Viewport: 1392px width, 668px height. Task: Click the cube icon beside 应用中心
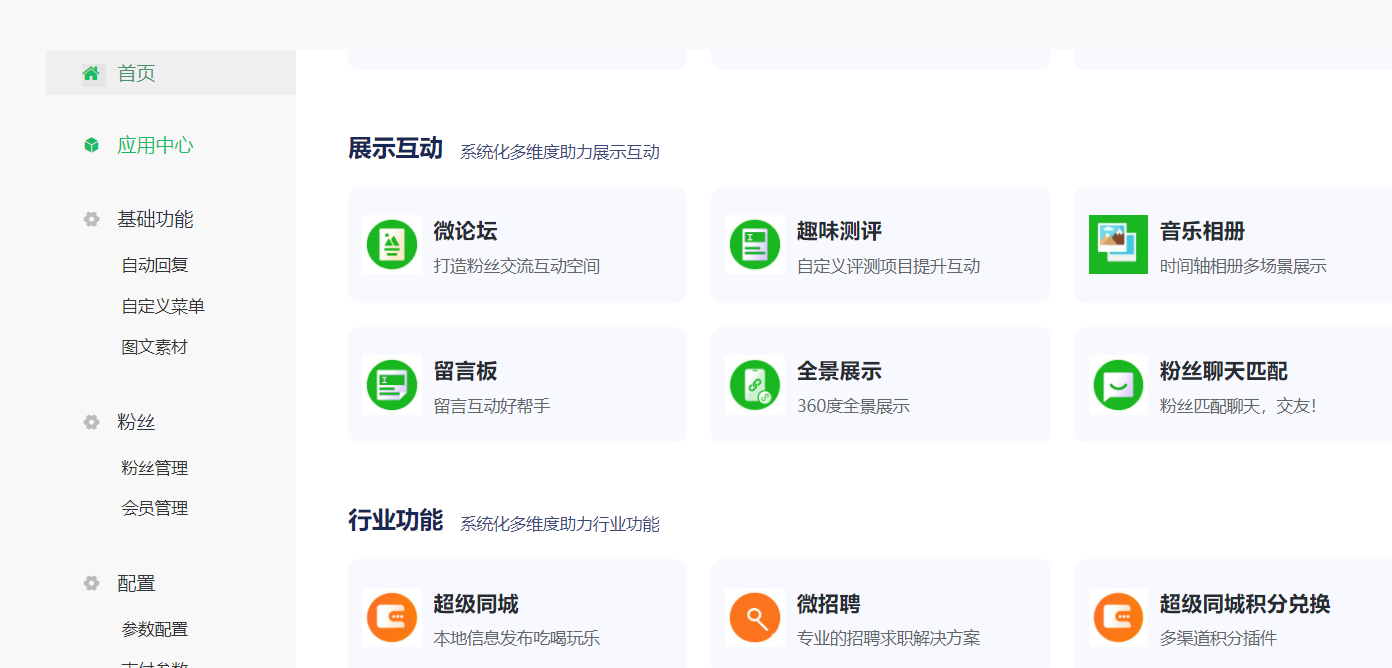[x=91, y=144]
